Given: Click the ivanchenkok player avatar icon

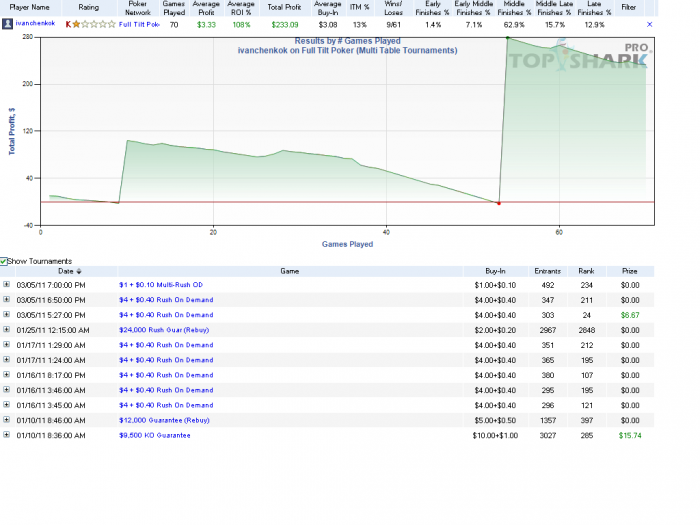Looking at the screenshot, I should click(x=7, y=24).
